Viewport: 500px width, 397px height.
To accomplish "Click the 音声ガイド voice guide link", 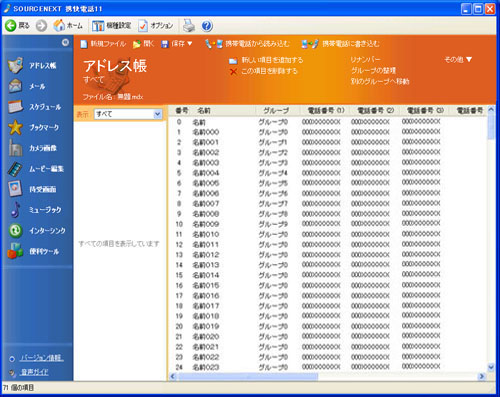I will coord(34,372).
